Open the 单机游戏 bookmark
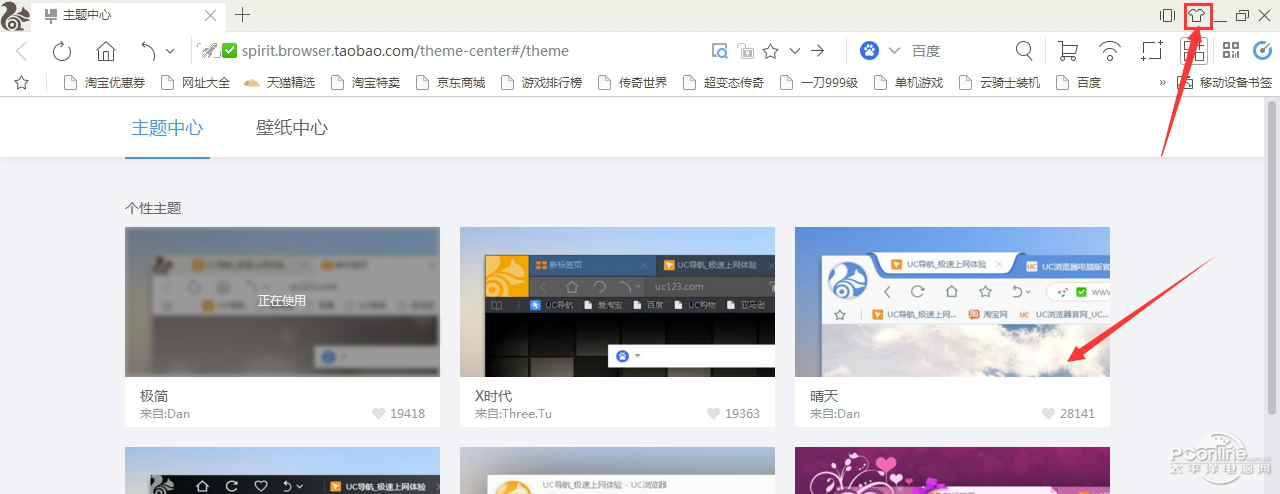This screenshot has width=1280, height=494. pos(908,83)
